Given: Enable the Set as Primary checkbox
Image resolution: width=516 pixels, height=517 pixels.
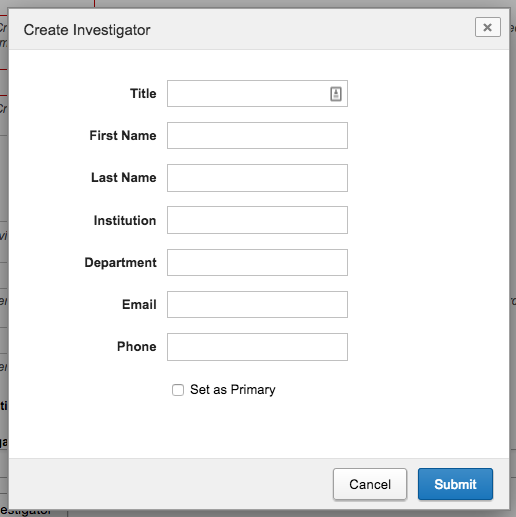Looking at the screenshot, I should click(178, 390).
